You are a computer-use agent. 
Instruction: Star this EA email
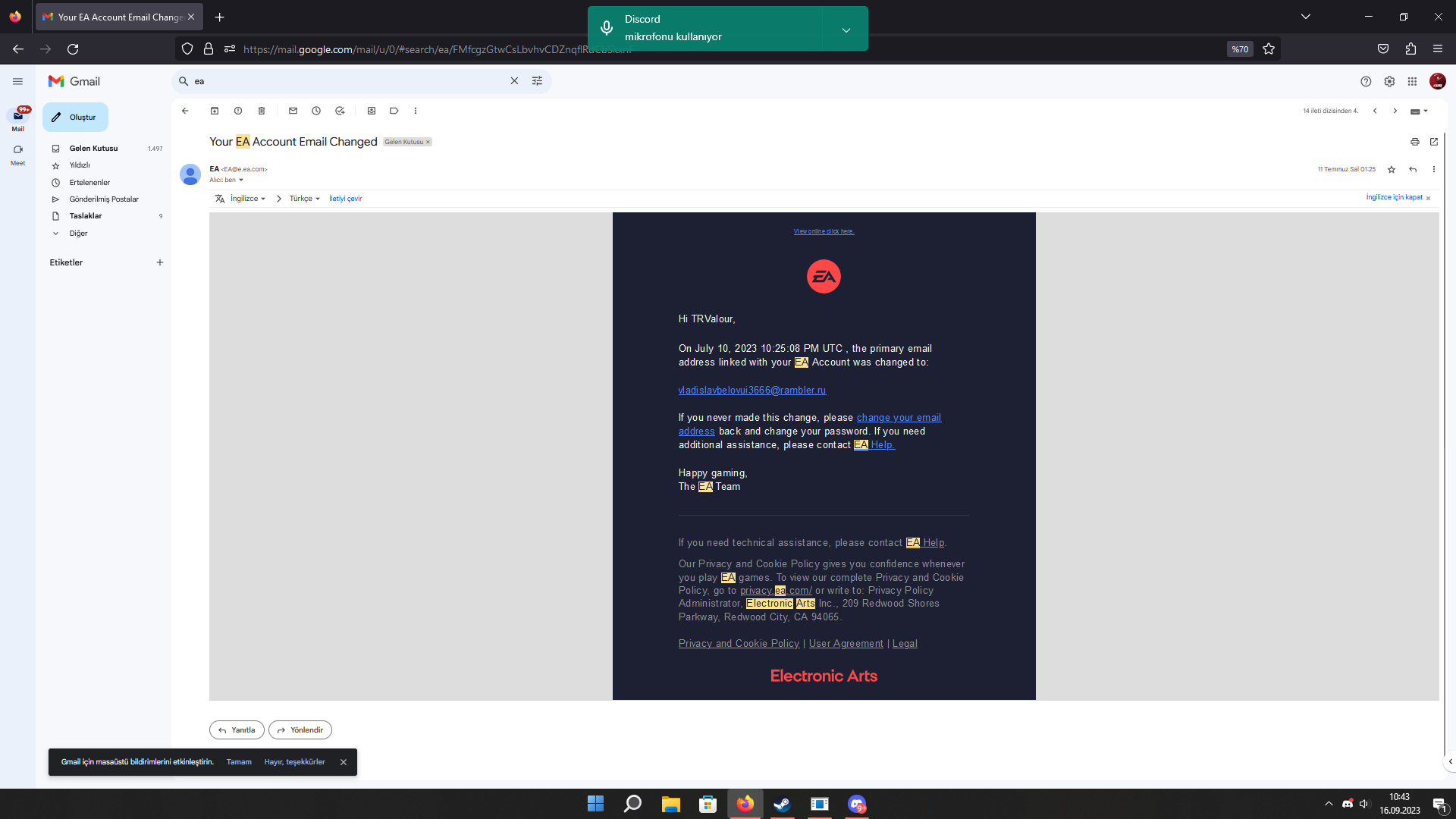1392,170
